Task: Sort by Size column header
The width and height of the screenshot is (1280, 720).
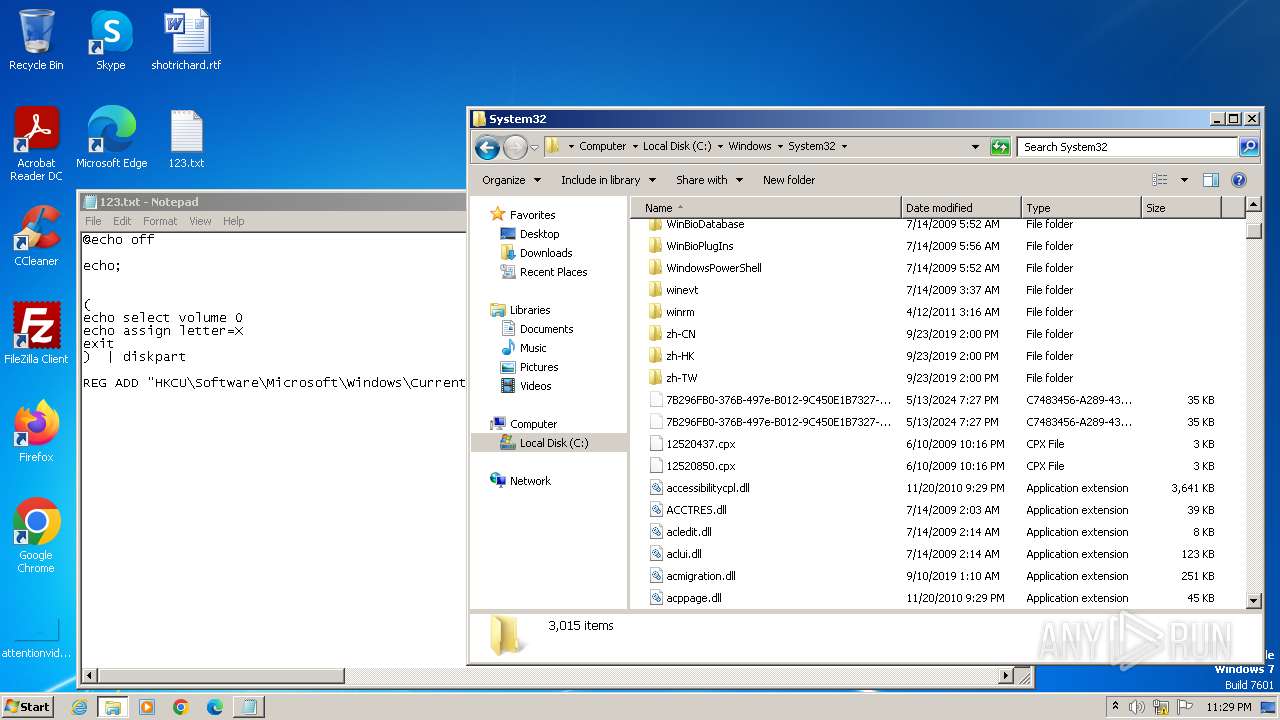Action: click(1181, 208)
